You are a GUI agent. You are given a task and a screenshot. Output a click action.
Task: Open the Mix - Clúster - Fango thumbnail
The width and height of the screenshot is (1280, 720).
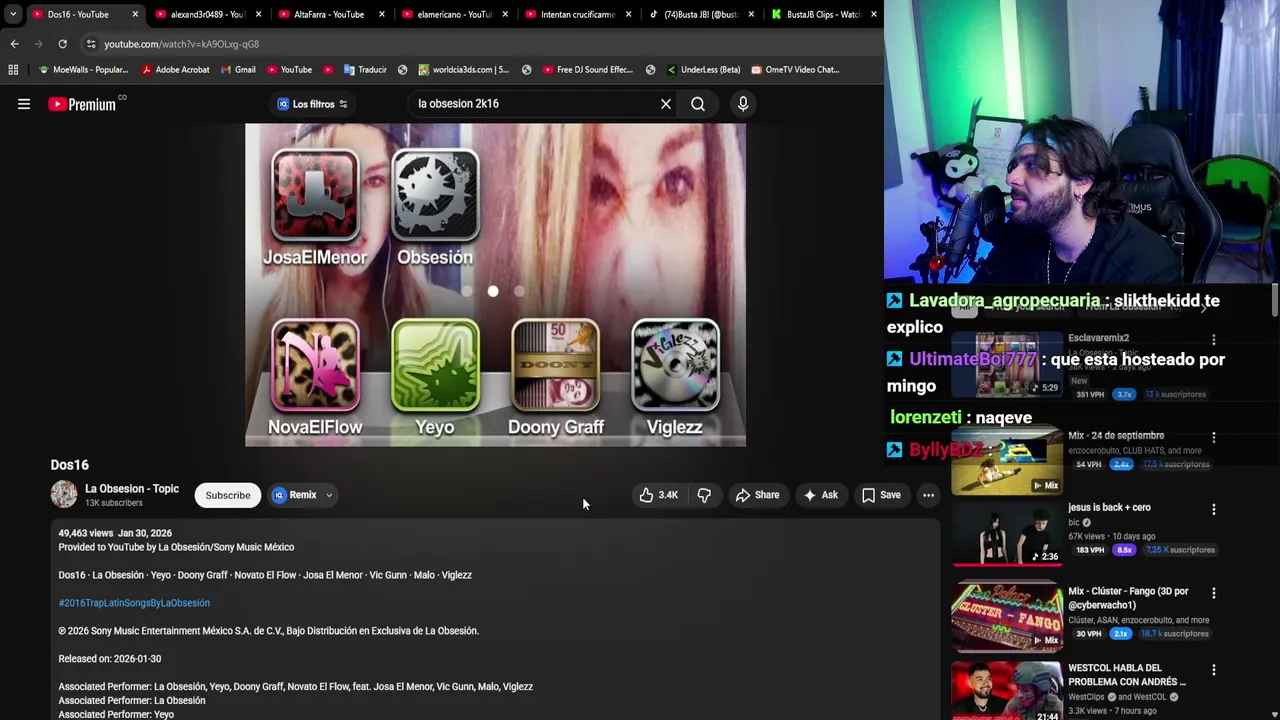click(1007, 617)
